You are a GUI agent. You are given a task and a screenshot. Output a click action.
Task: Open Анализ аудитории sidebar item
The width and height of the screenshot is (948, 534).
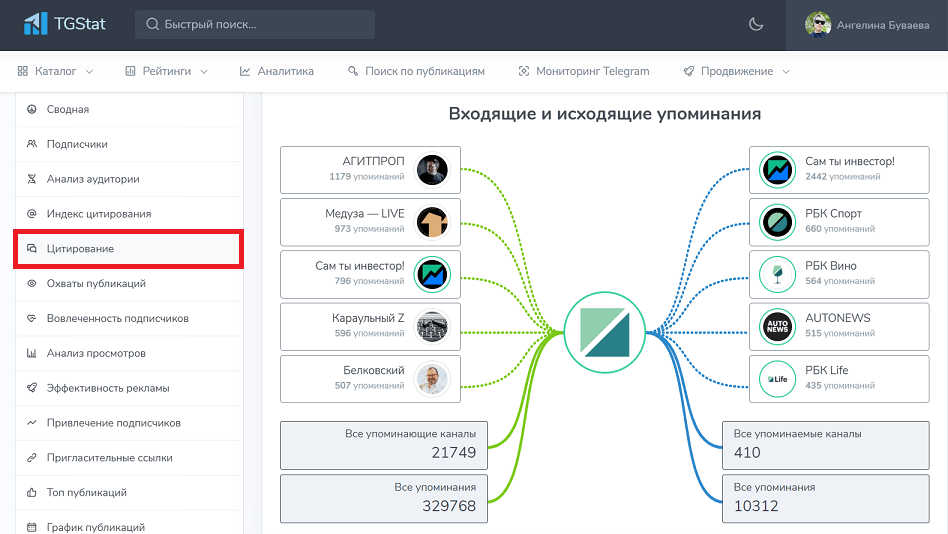(129, 179)
